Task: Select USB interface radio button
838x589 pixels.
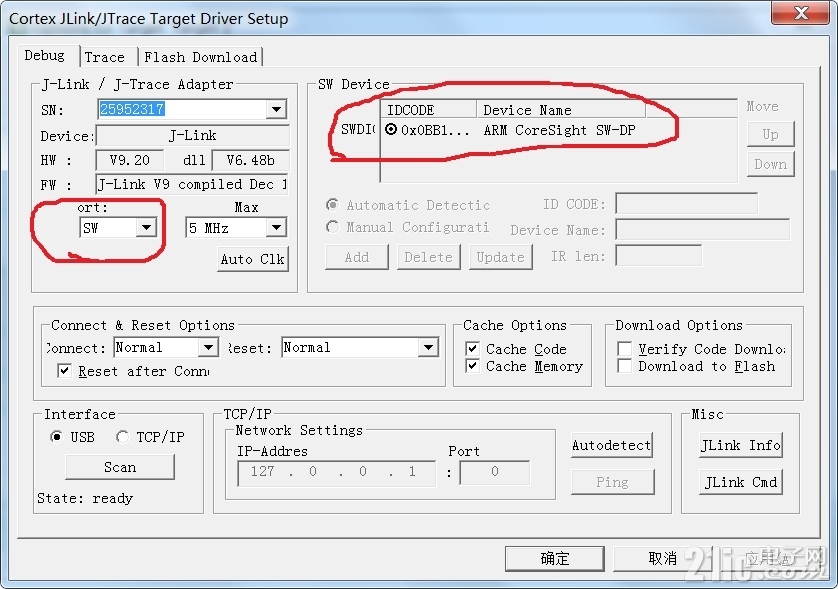Action: point(56,437)
